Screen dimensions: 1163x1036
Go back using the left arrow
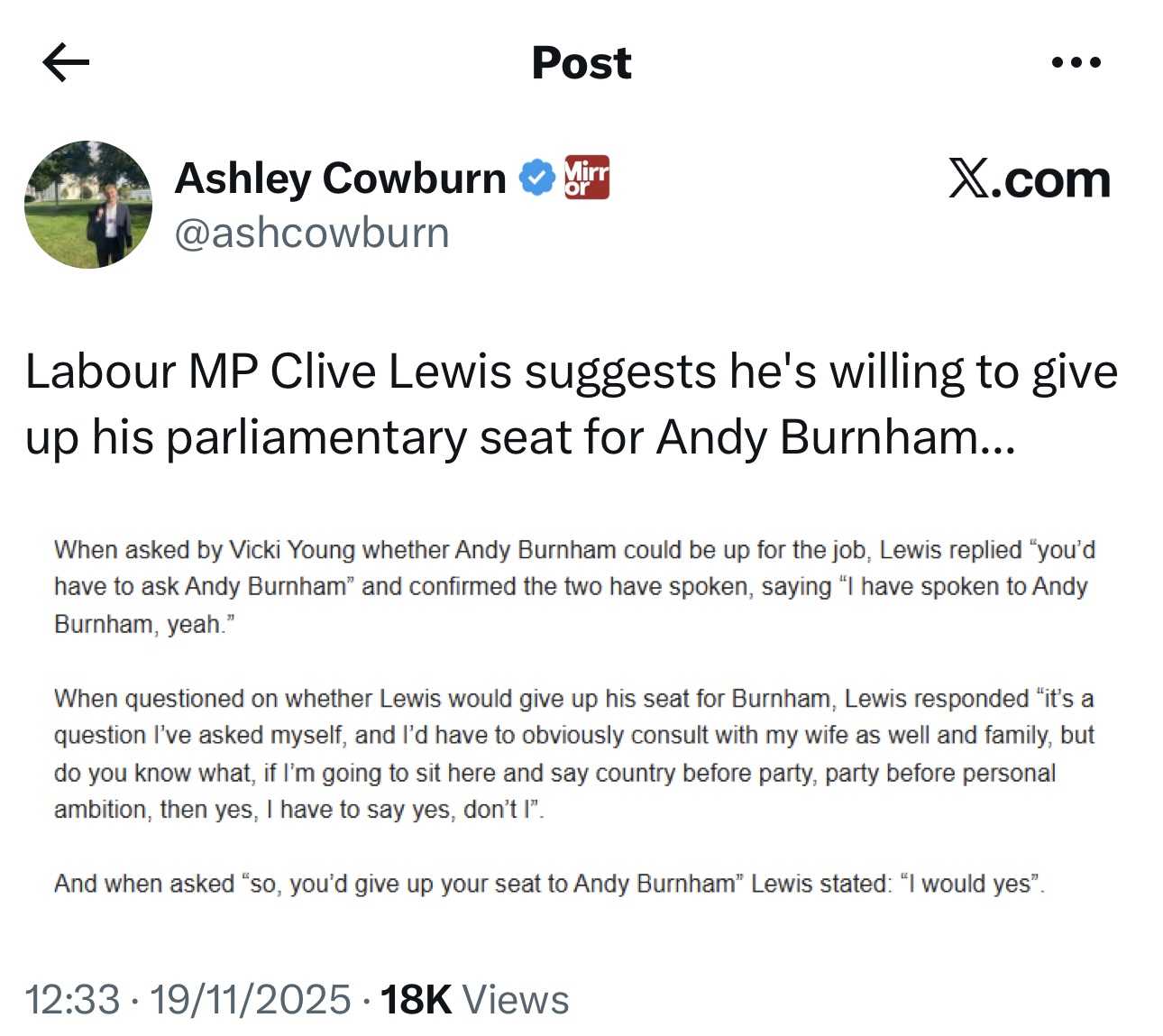[66, 62]
